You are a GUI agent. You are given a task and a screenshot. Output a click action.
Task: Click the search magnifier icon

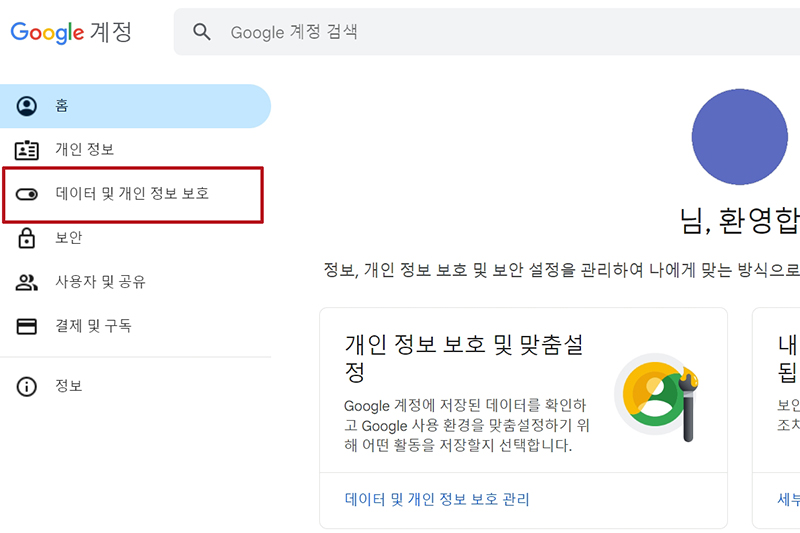point(202,32)
